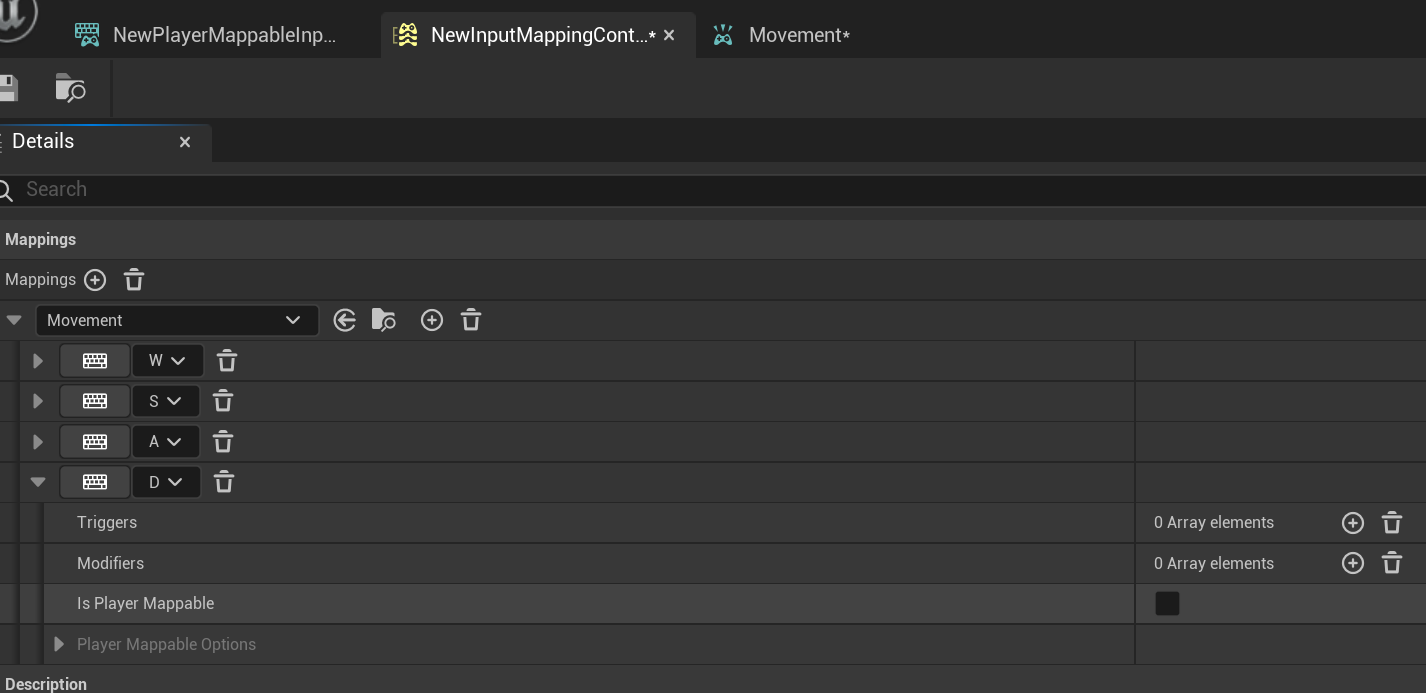This screenshot has width=1426, height=693.
Task: Click the Browse to Asset toolbar icon
Action: [70, 88]
